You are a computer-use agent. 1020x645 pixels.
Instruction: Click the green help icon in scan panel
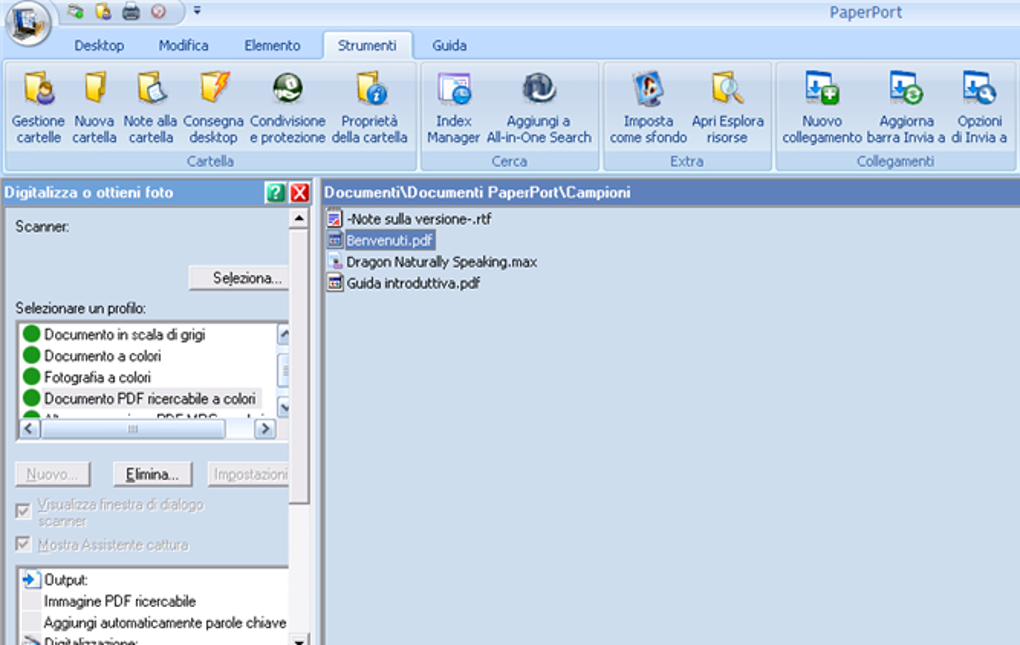coord(275,192)
